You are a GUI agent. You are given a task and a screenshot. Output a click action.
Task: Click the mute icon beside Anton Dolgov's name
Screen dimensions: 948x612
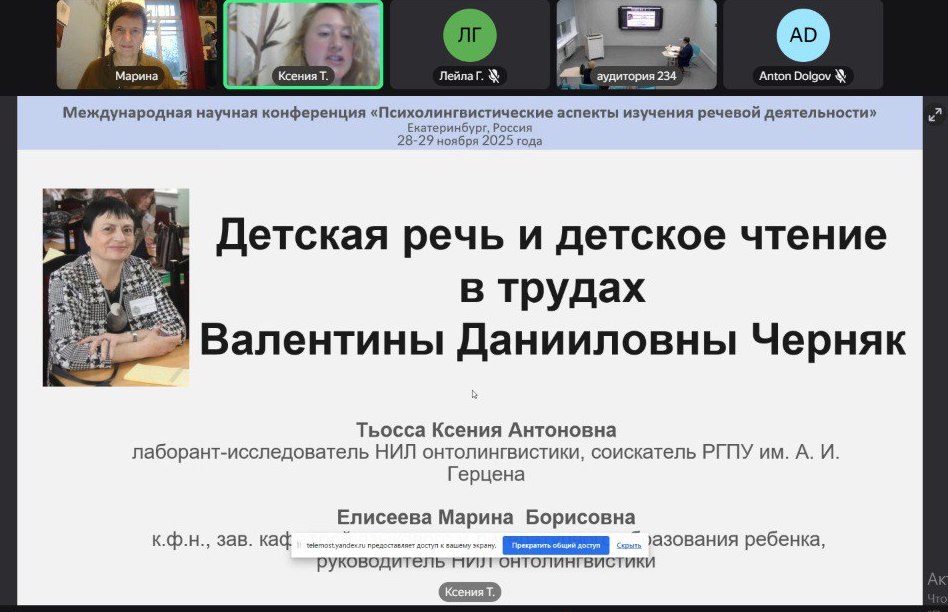coord(839,74)
